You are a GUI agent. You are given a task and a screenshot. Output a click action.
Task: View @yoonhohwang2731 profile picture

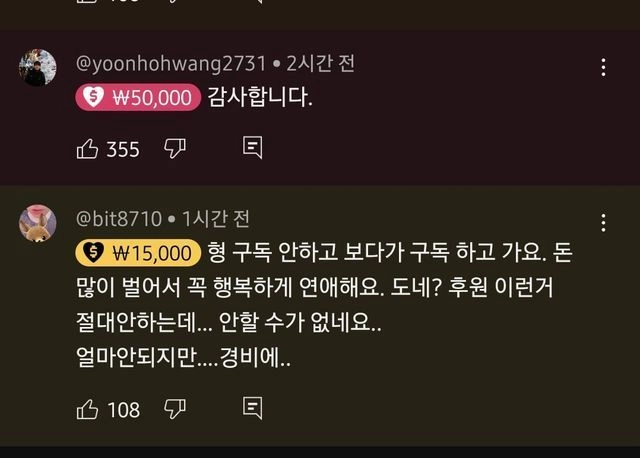pos(38,67)
